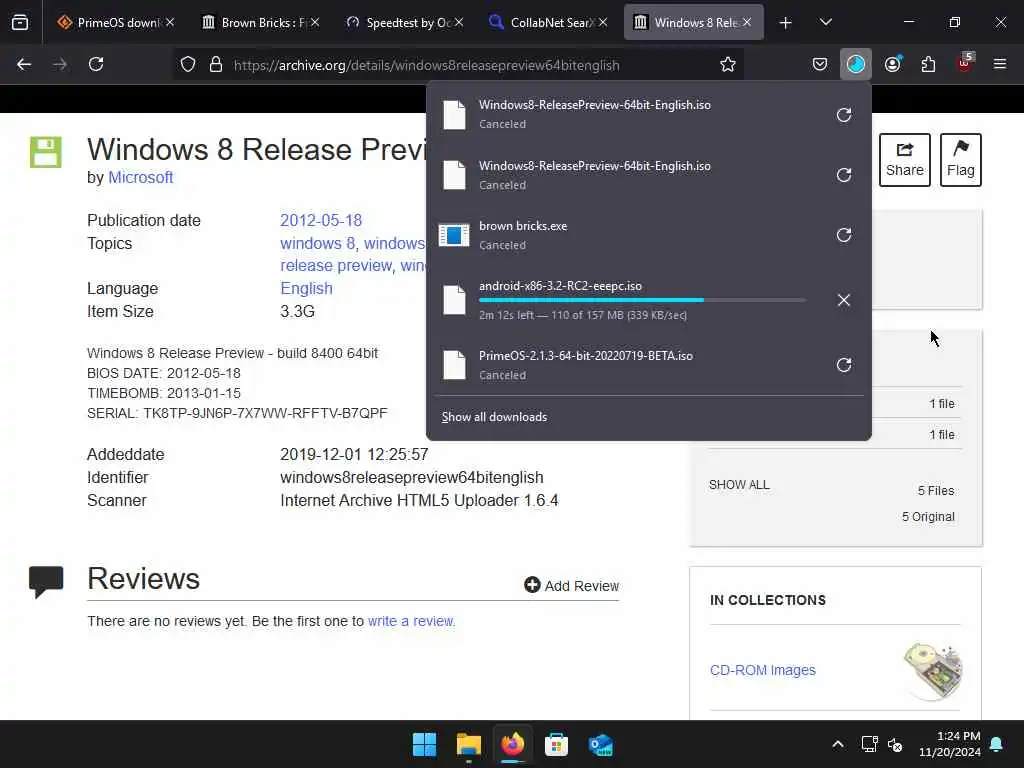Open a new tab with plus button
The width and height of the screenshot is (1024, 768).
[786, 23]
